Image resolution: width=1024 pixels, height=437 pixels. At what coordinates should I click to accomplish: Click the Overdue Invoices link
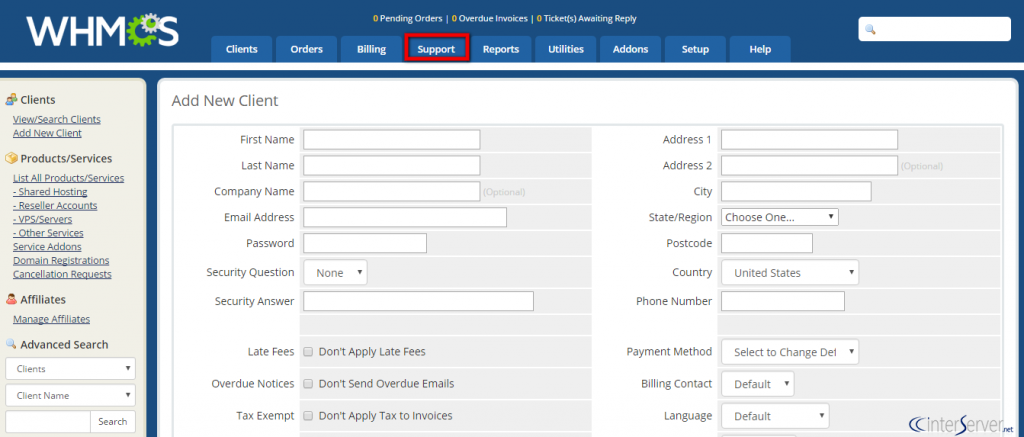pyautogui.click(x=489, y=18)
